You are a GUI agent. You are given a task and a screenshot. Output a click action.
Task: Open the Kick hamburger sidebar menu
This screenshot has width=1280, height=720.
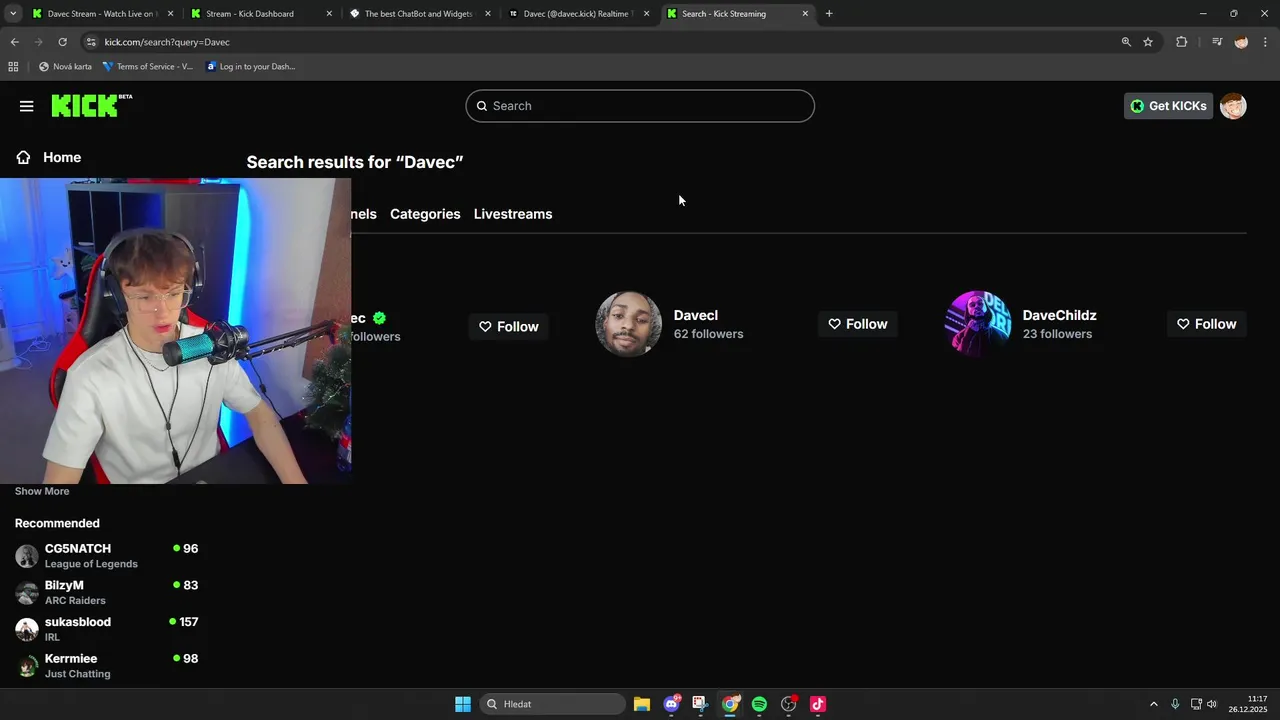[x=26, y=106]
